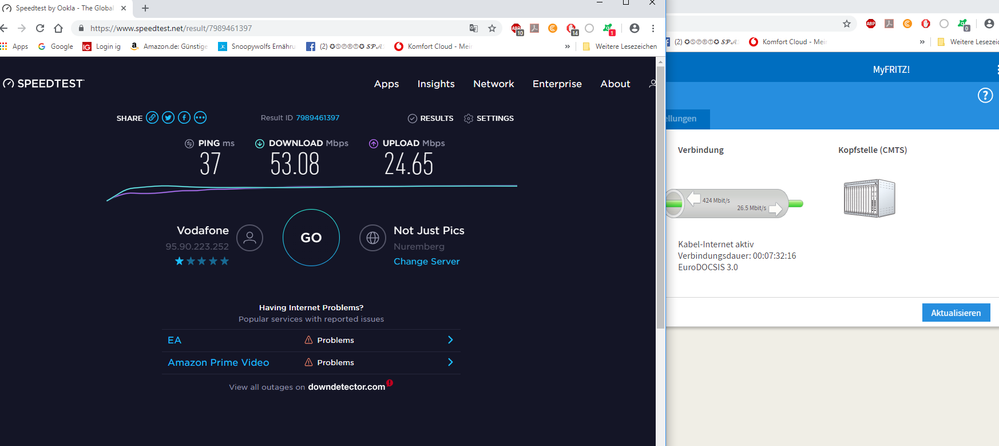The image size is (999, 446).
Task: Click Change Server link
Action: [x=426, y=261]
